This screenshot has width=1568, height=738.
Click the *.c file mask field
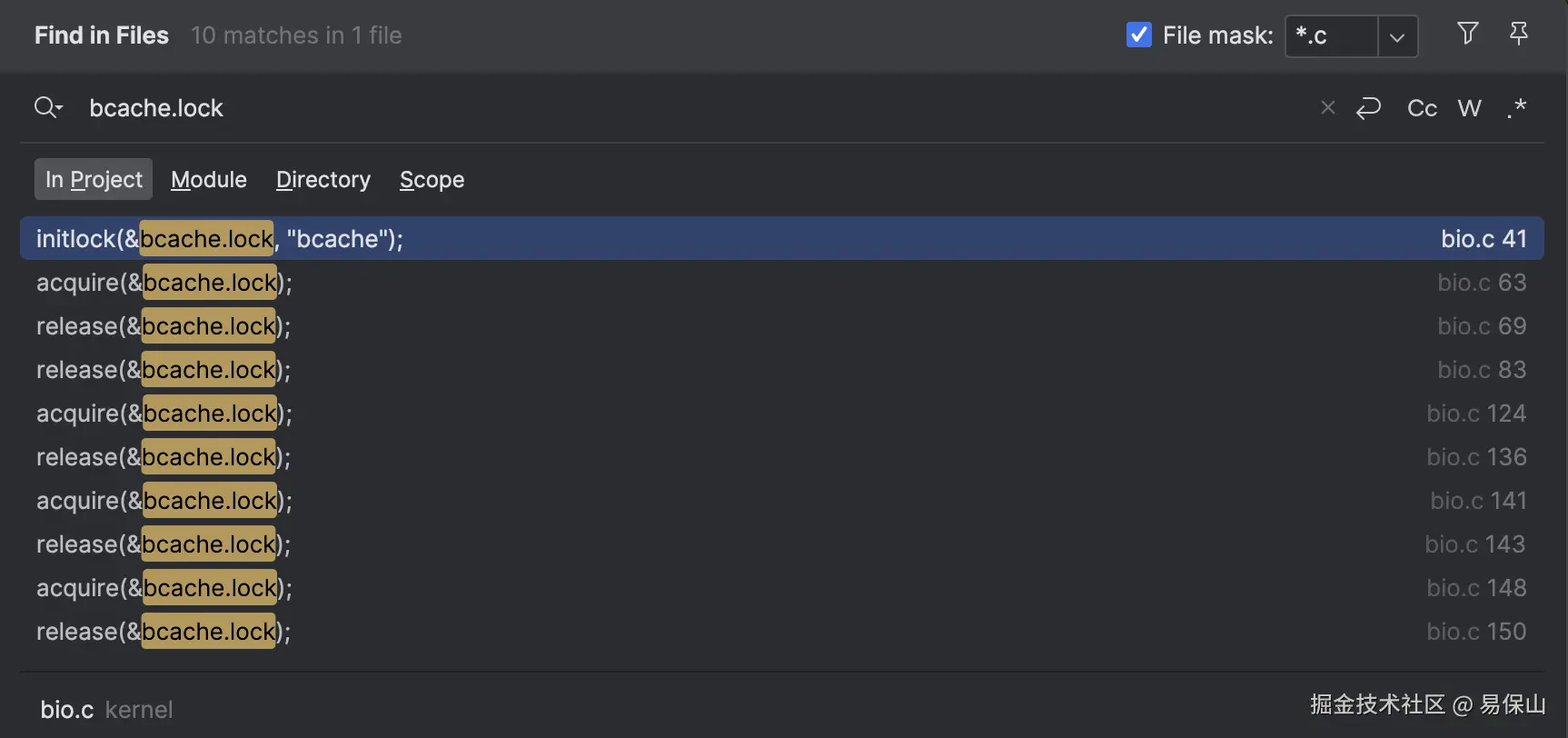coord(1331,36)
